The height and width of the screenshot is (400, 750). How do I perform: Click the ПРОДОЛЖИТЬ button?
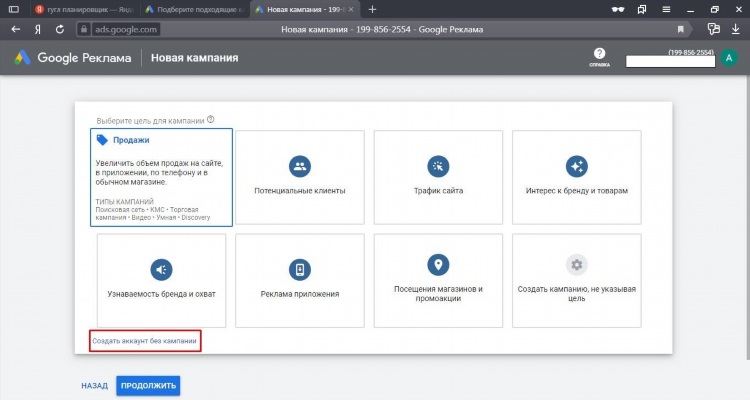148,385
